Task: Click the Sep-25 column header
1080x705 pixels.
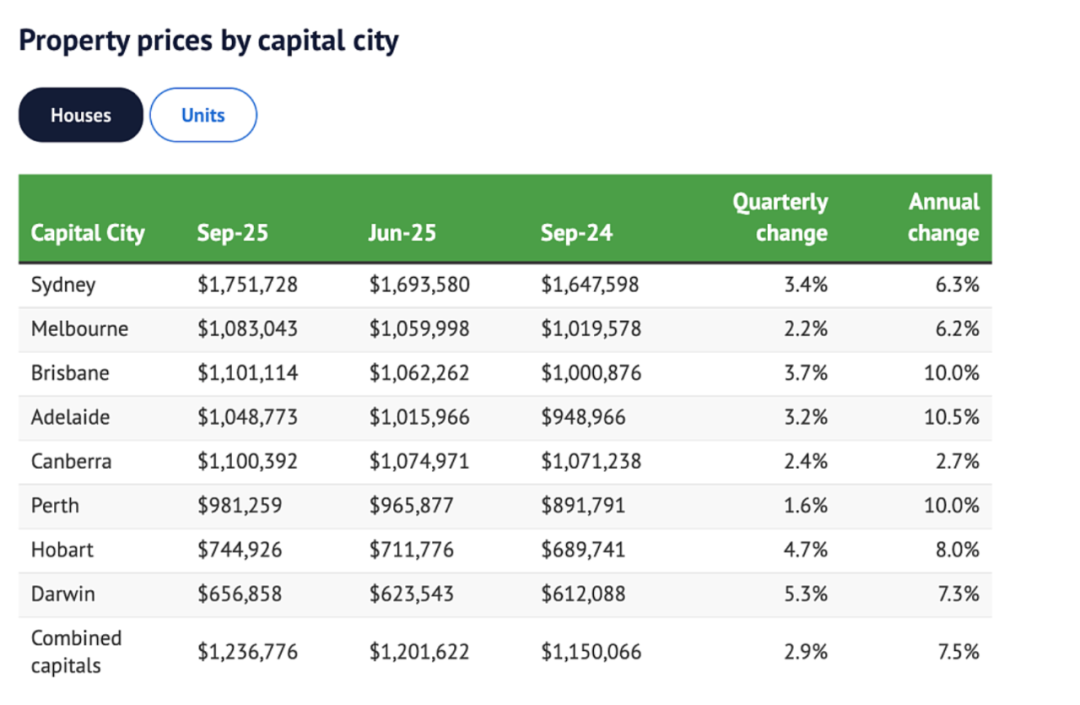Action: click(x=232, y=233)
